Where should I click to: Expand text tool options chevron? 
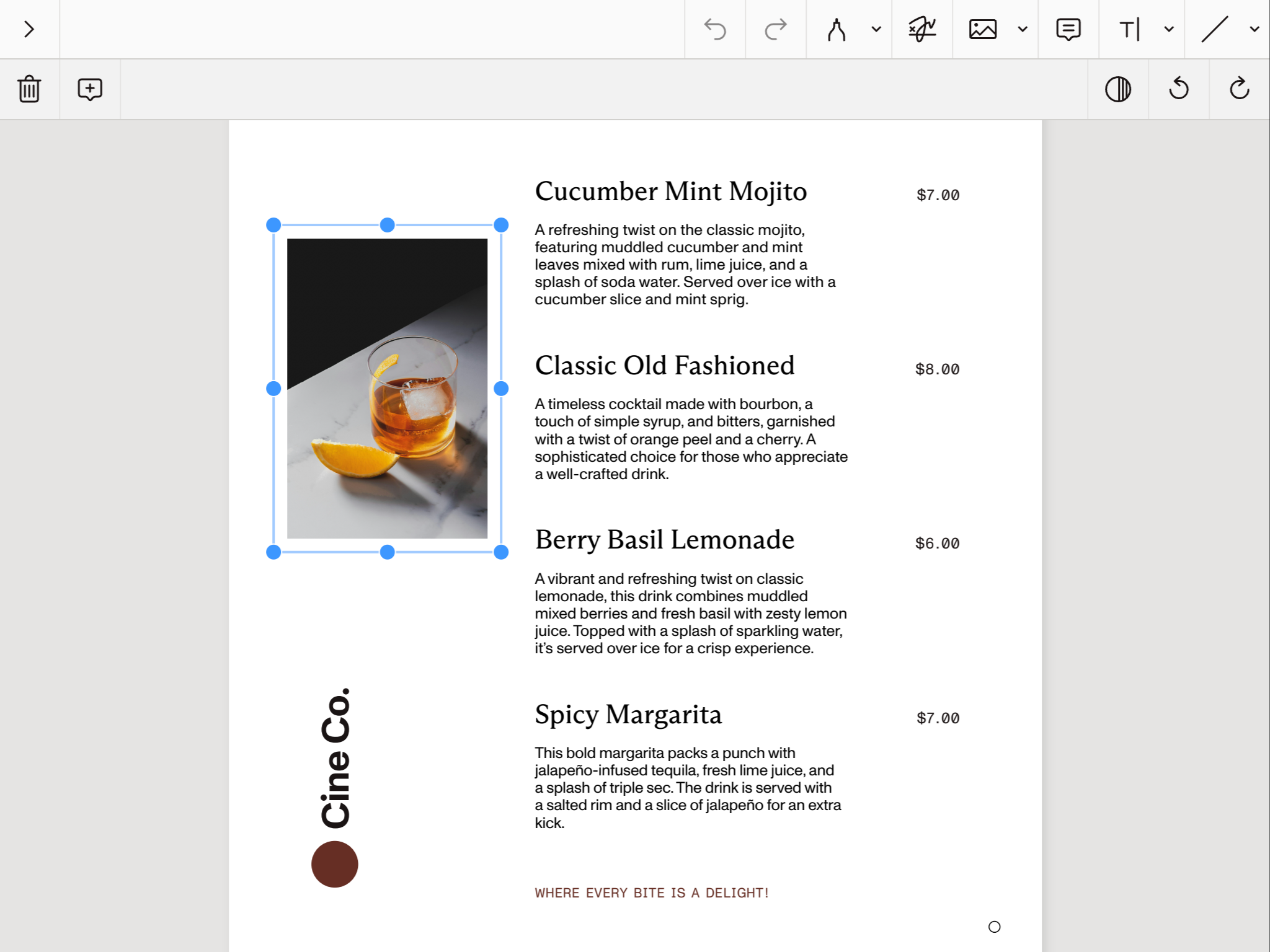(1169, 29)
